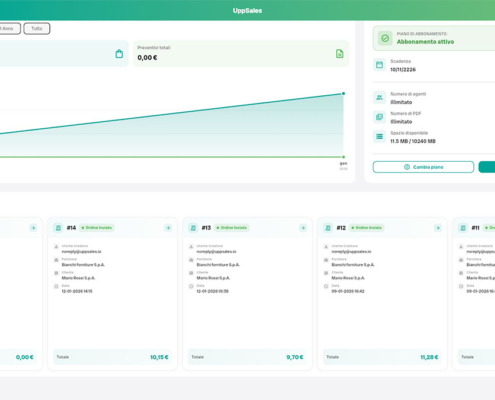The height and width of the screenshot is (400, 495).
Task: Click the Preventivi totali 0,00 € value
Action: click(x=147, y=58)
